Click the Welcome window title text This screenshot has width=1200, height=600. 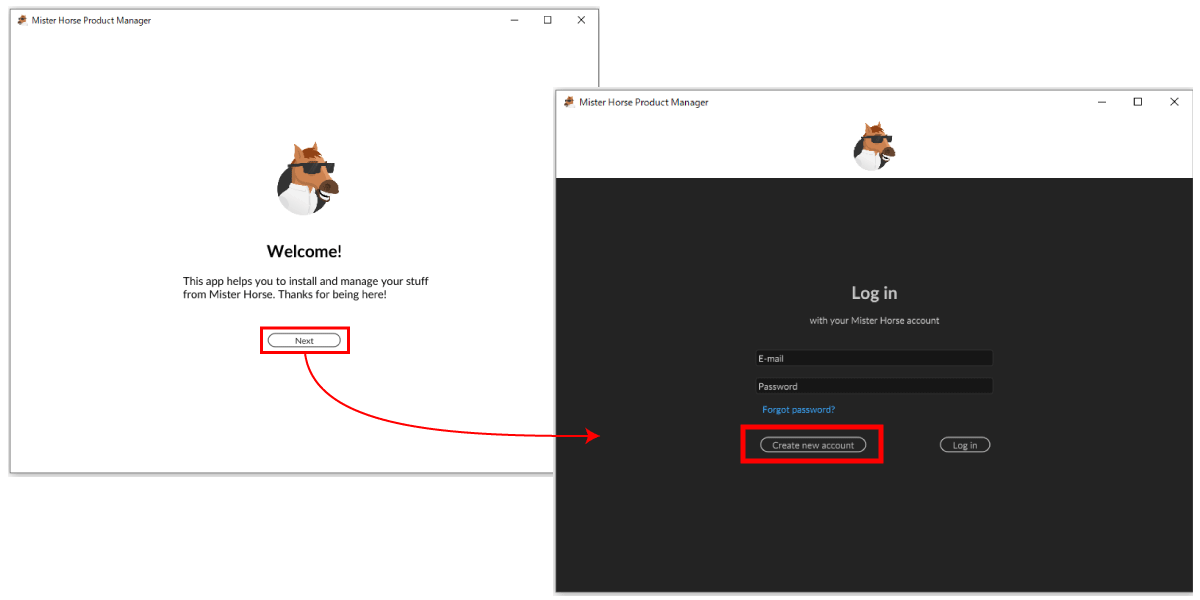(91, 20)
